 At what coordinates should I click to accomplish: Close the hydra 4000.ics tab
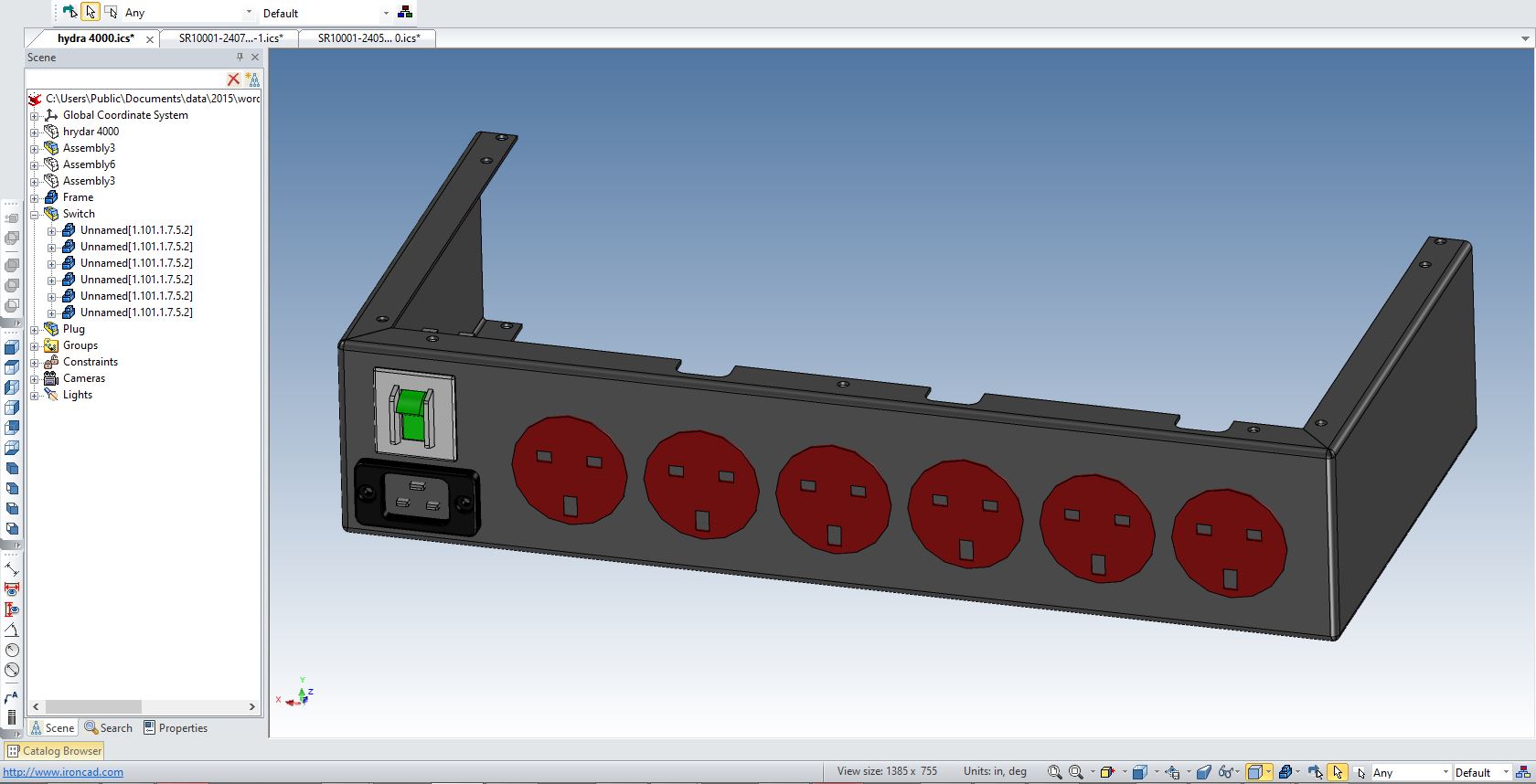tap(150, 39)
